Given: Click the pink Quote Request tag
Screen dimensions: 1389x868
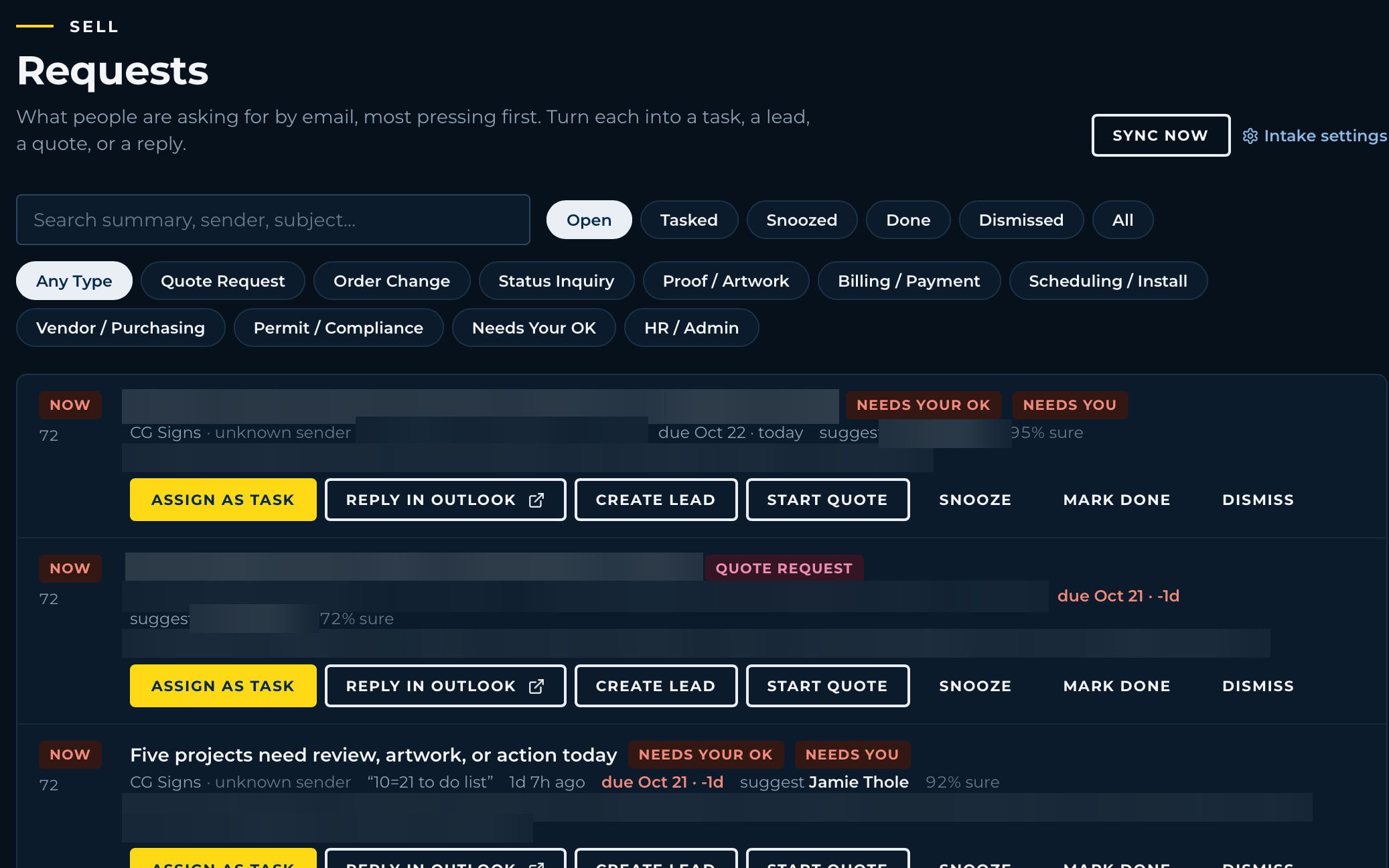Looking at the screenshot, I should click(784, 569).
